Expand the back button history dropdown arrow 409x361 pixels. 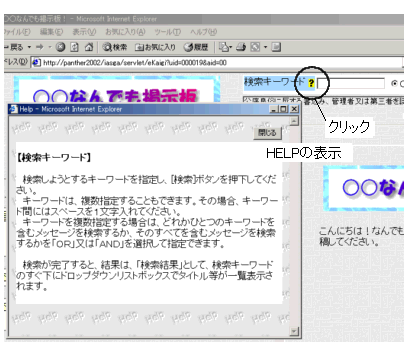29,47
